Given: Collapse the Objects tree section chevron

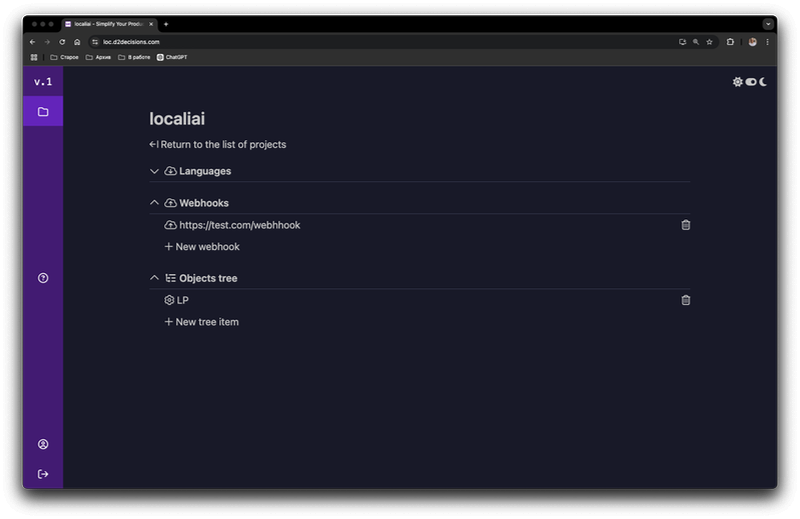Looking at the screenshot, I should click(154, 278).
